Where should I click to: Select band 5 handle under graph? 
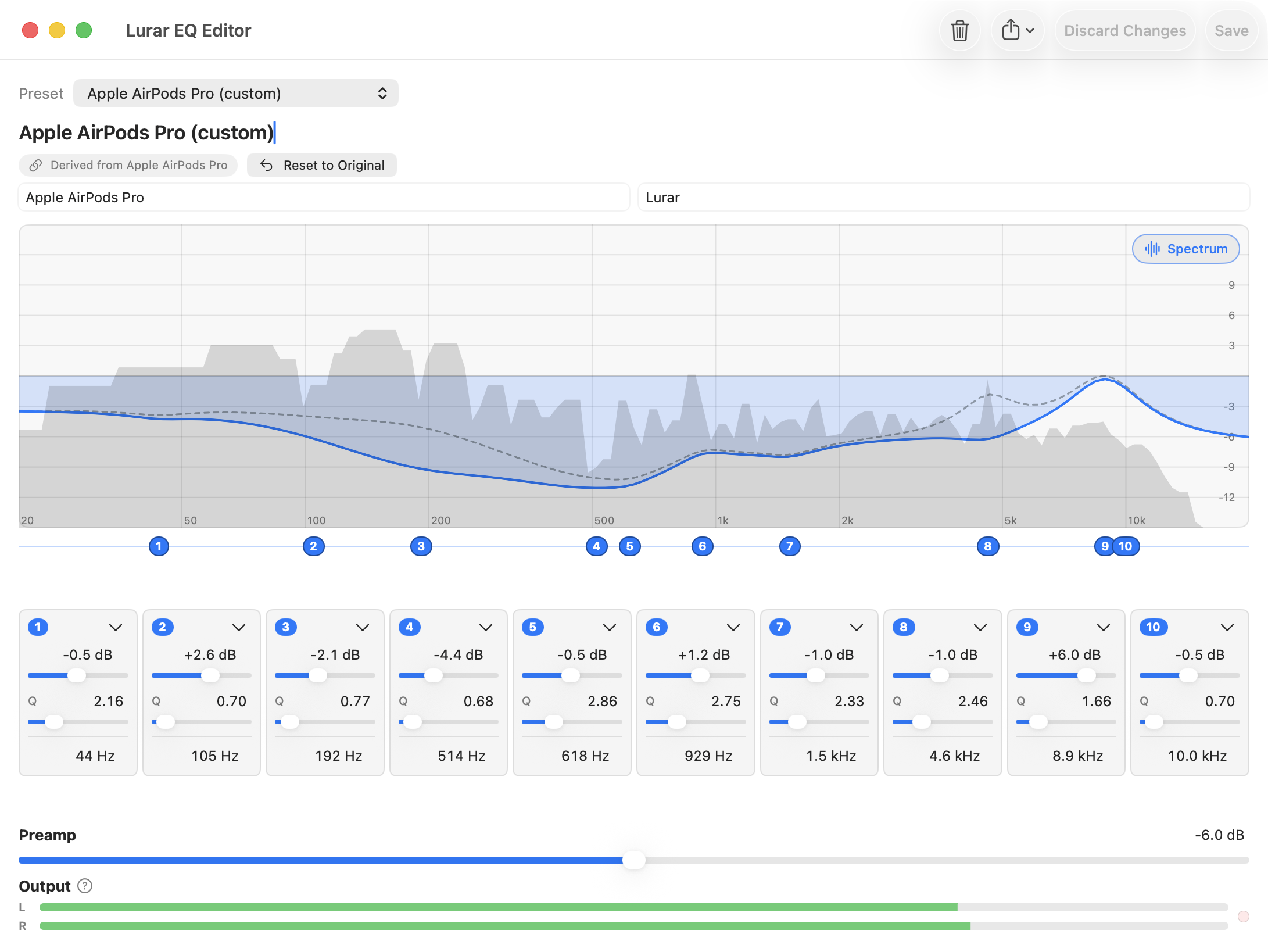pyautogui.click(x=630, y=546)
